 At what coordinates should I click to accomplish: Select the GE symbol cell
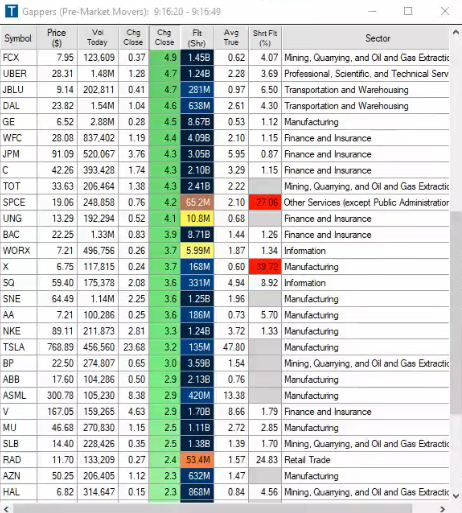pos(18,122)
